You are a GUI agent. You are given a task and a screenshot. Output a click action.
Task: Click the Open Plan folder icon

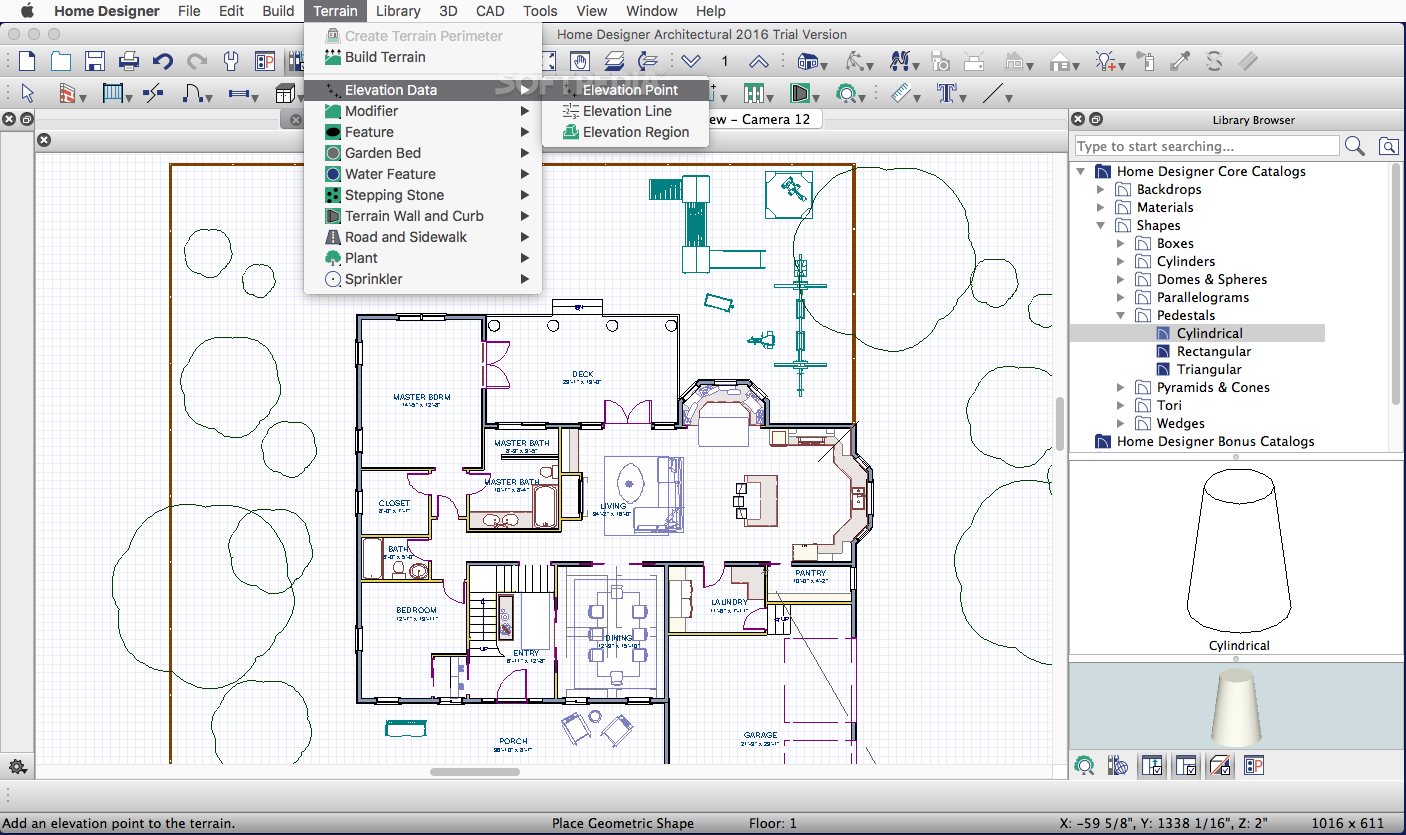point(61,61)
